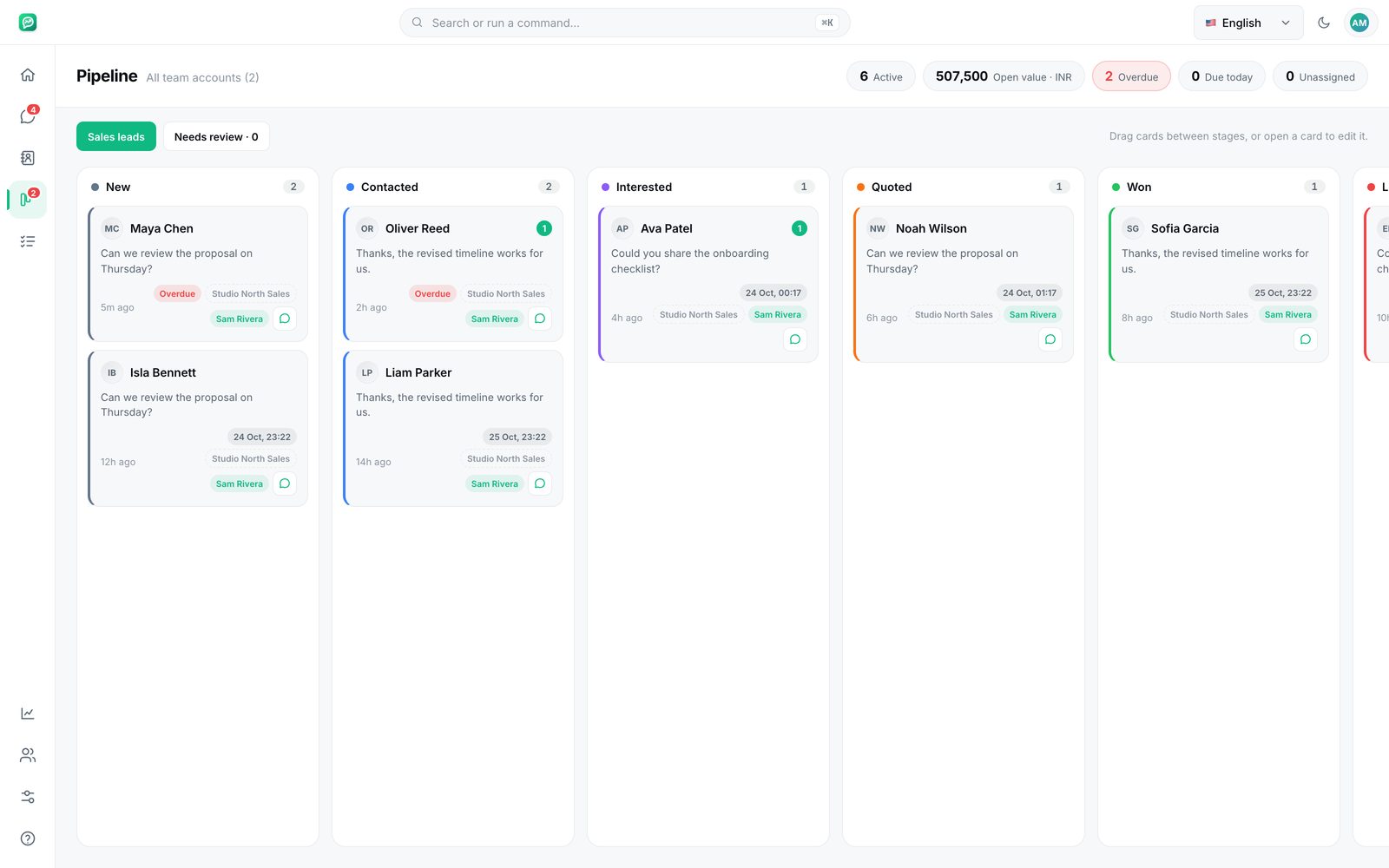Open Maya Chen lead card name

161,228
